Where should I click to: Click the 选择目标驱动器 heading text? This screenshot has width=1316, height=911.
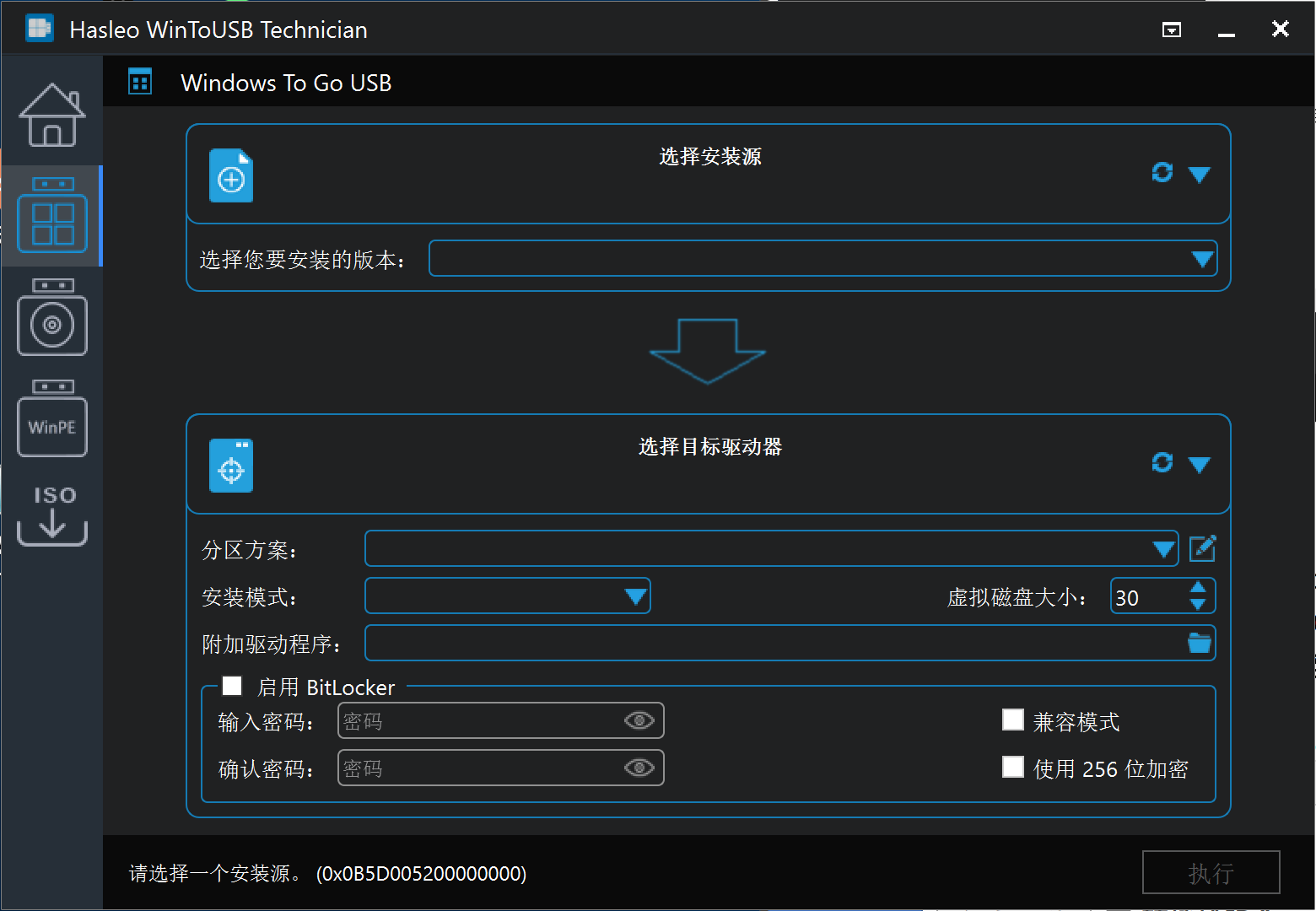pyautogui.click(x=710, y=447)
